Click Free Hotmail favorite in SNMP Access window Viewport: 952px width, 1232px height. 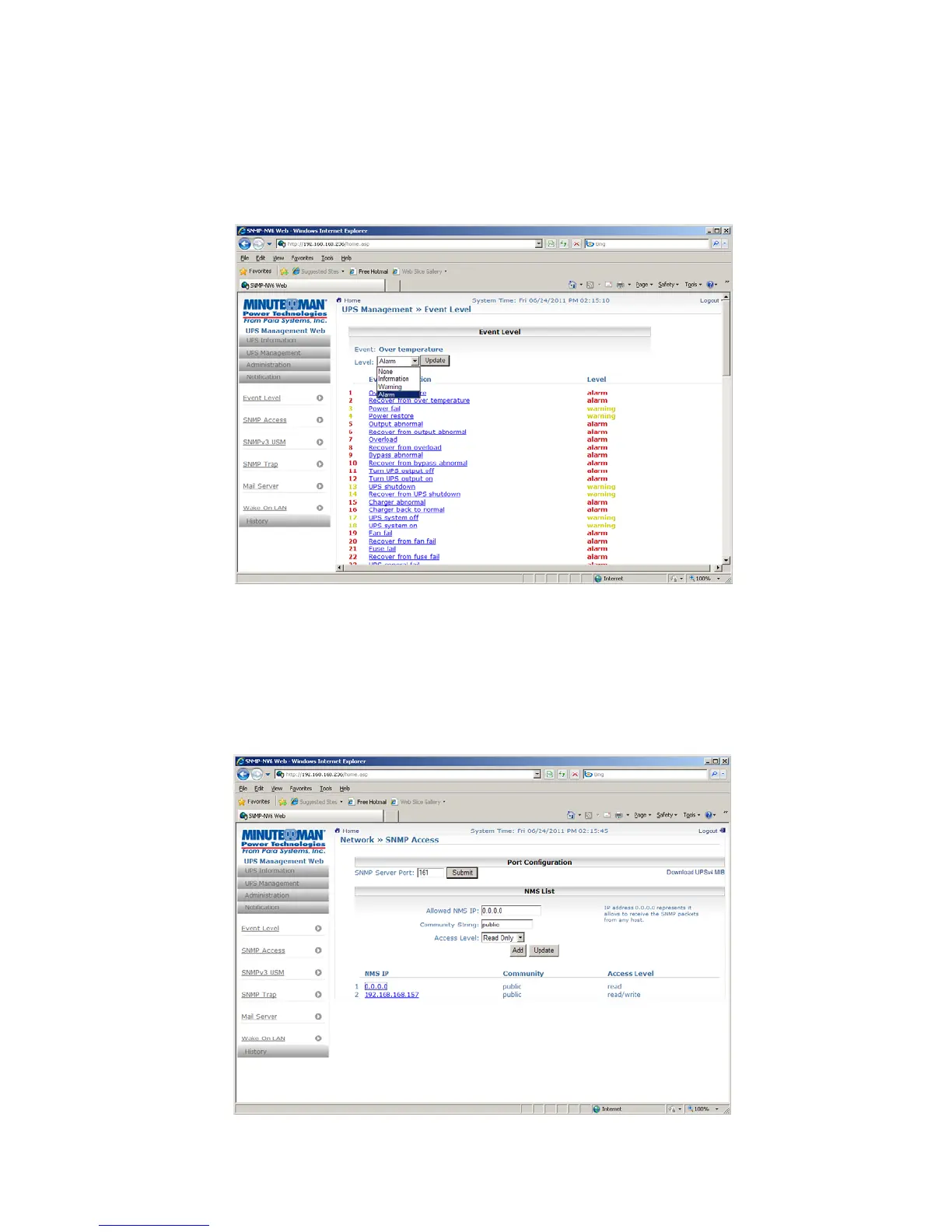click(367, 802)
